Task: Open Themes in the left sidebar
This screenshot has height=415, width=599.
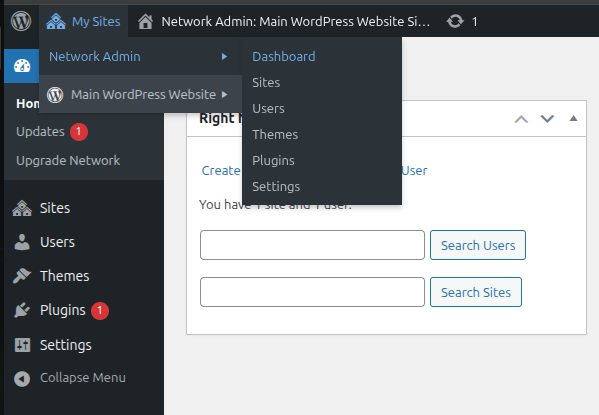Action: pyautogui.click(x=65, y=276)
